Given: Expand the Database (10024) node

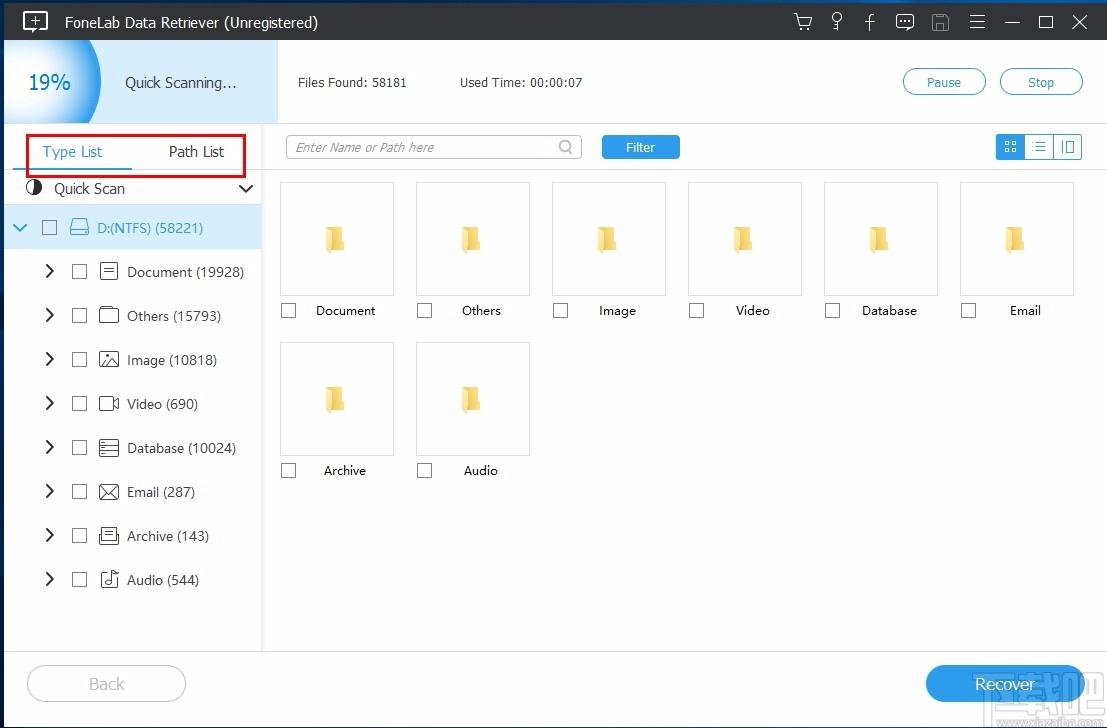Looking at the screenshot, I should coord(49,448).
